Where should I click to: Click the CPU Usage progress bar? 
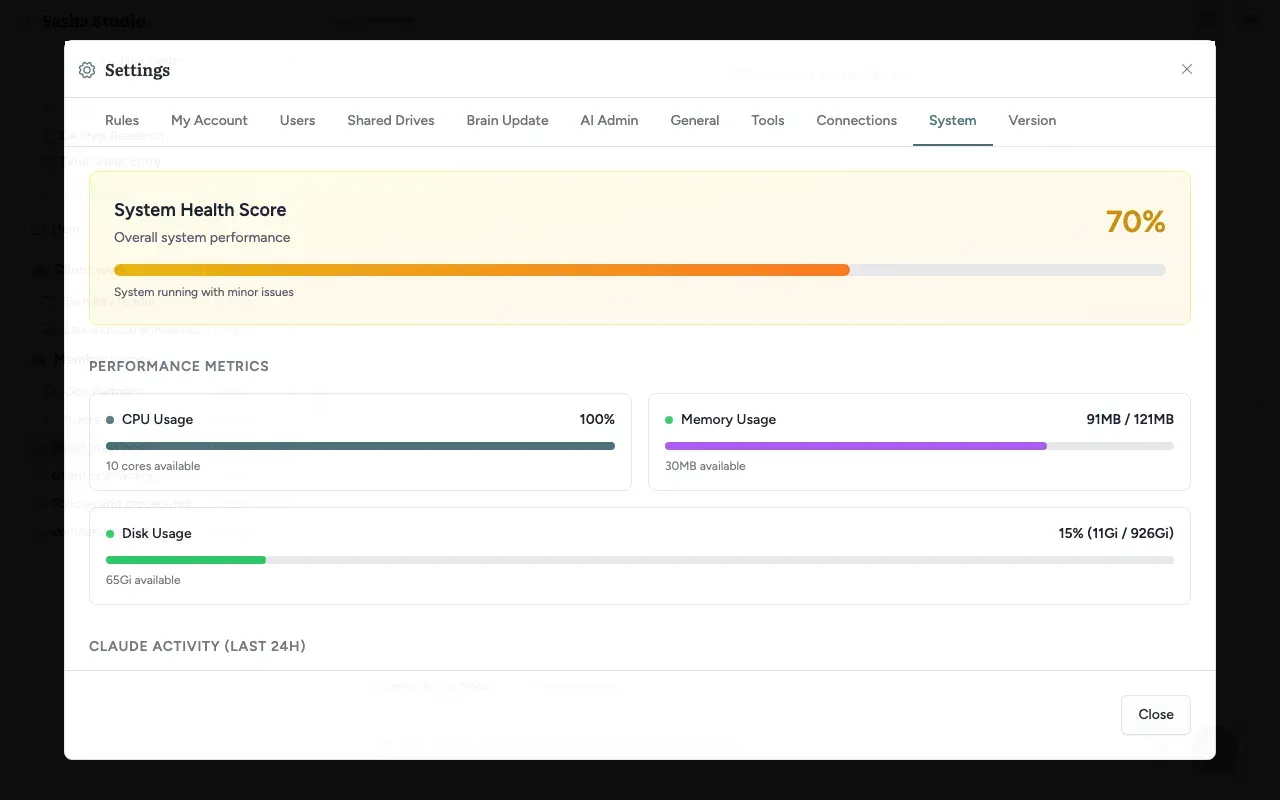(x=360, y=446)
